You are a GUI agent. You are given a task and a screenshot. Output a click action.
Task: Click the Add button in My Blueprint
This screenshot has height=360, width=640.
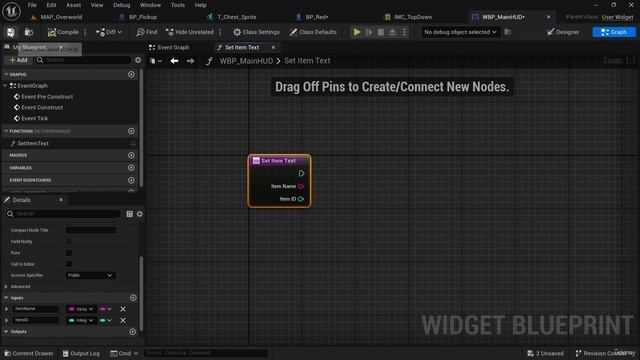pos(19,60)
